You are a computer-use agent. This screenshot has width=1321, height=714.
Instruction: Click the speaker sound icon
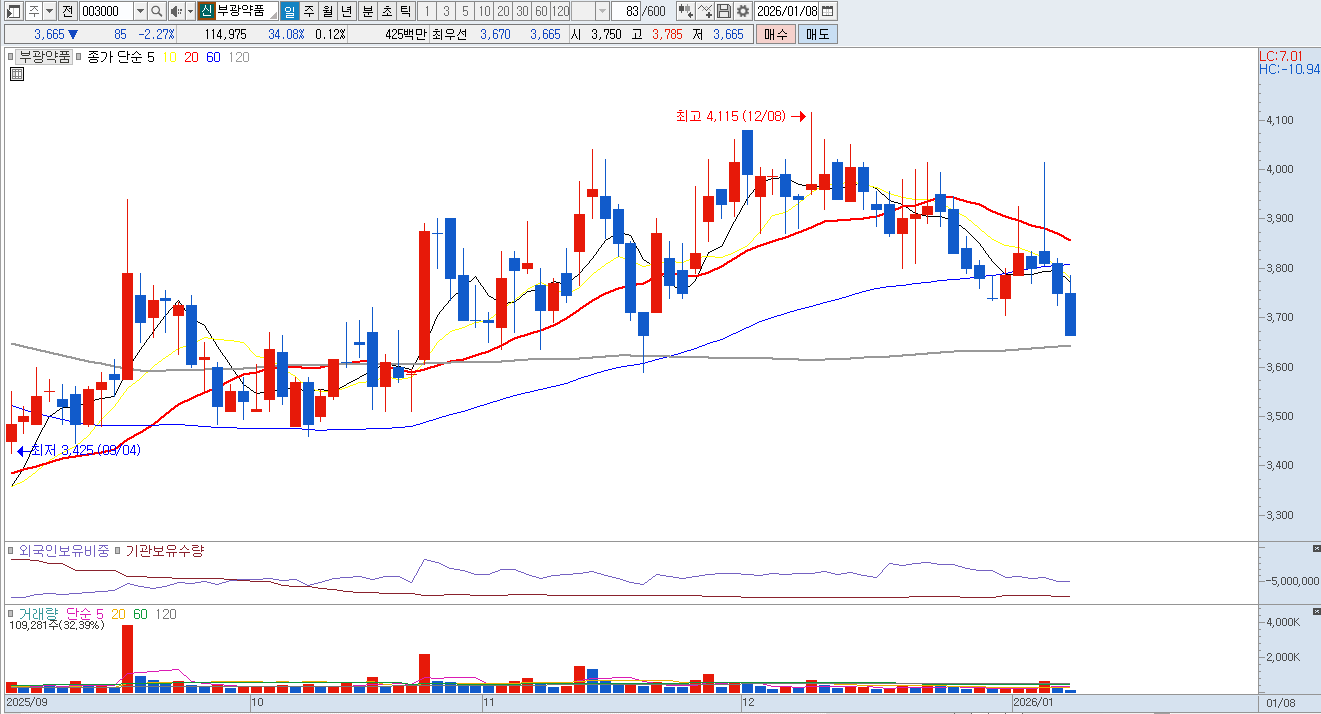175,11
